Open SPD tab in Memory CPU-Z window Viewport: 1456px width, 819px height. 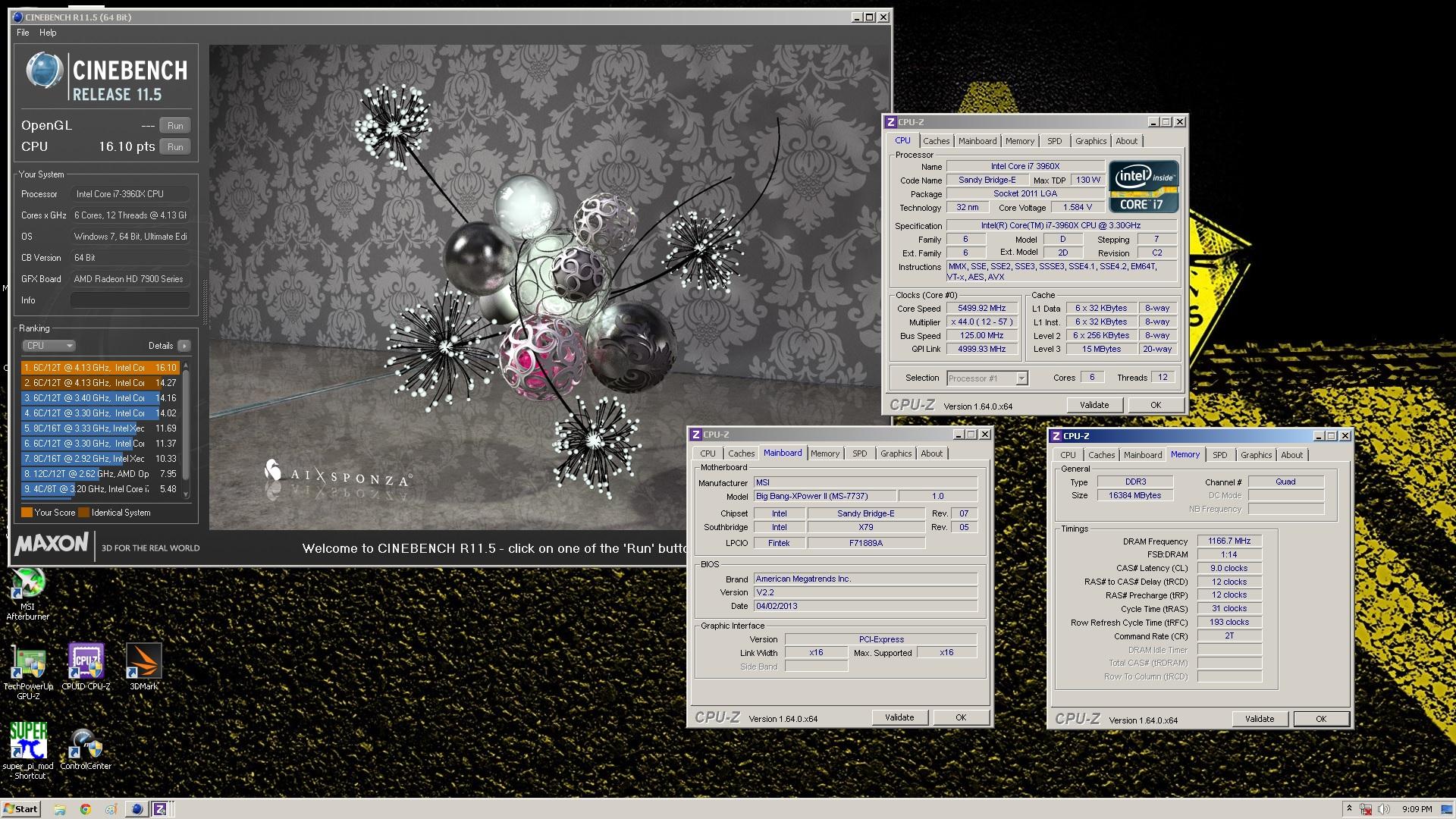[x=1219, y=455]
